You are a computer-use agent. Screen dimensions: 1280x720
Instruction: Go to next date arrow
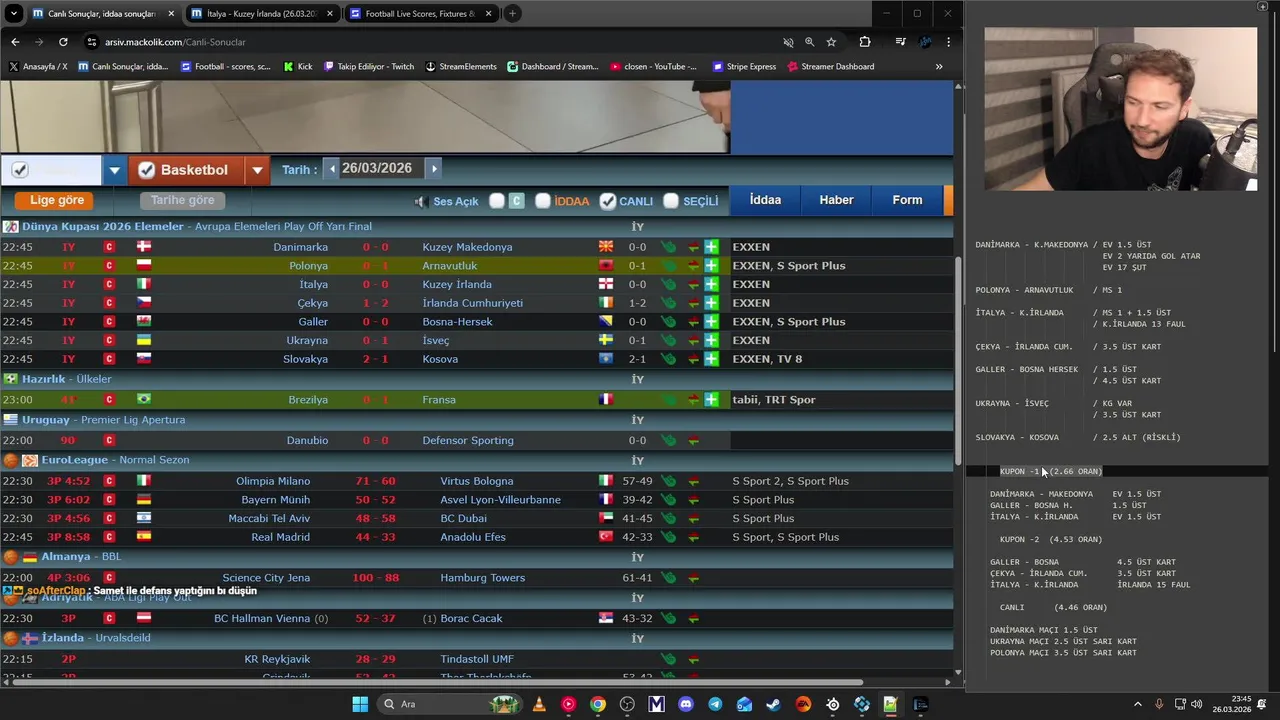click(433, 169)
